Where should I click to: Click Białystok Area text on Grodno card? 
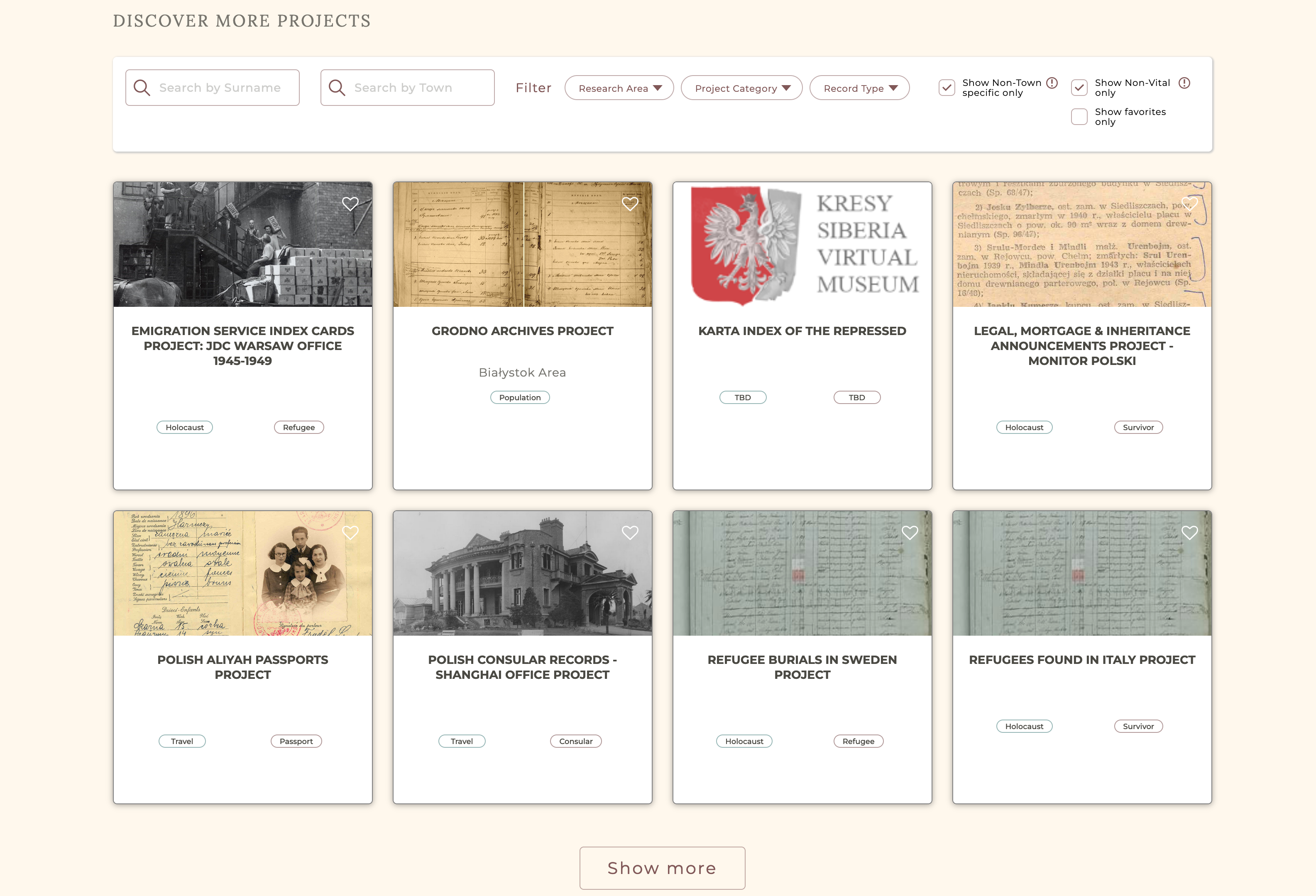point(522,373)
